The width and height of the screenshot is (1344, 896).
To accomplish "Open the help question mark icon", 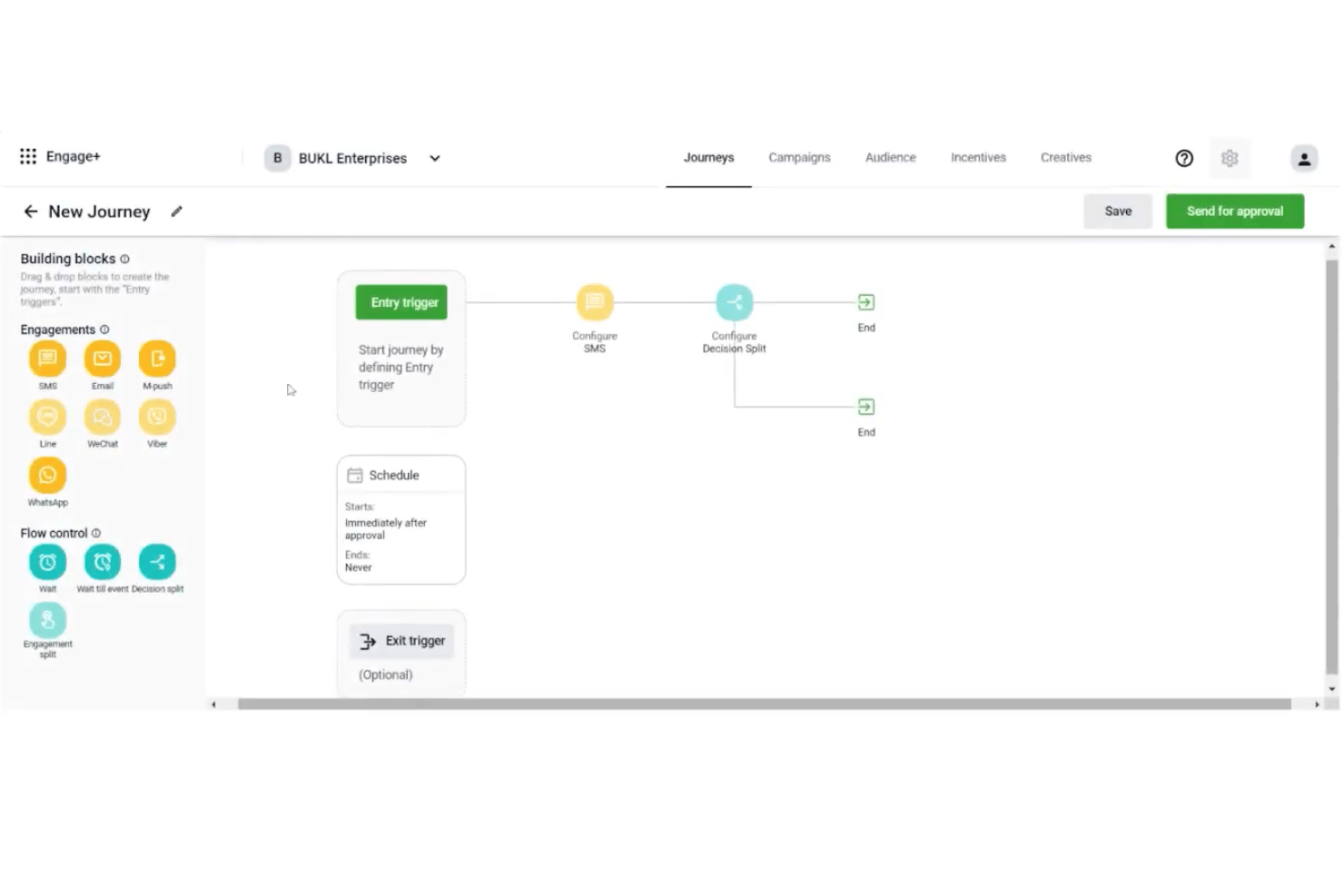I will tap(1184, 158).
